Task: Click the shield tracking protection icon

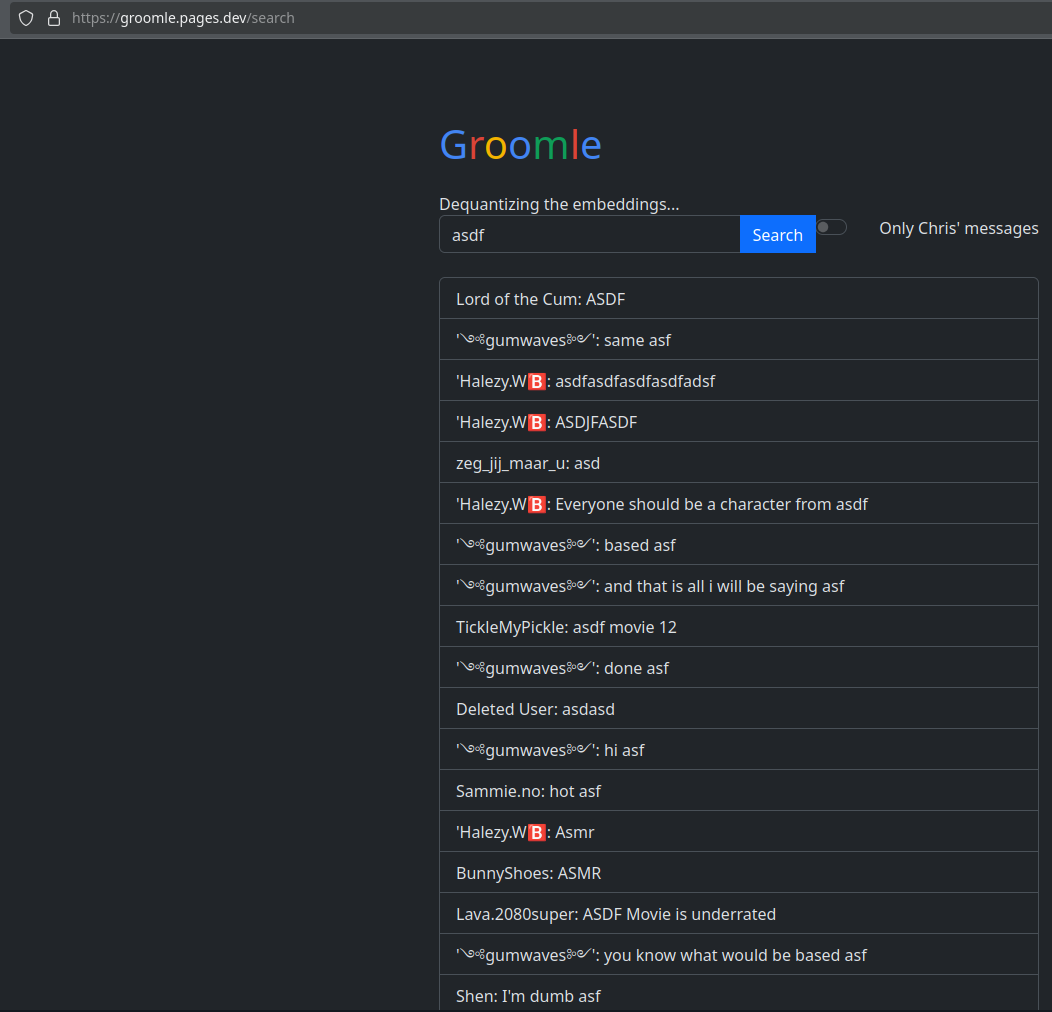Action: (x=25, y=18)
